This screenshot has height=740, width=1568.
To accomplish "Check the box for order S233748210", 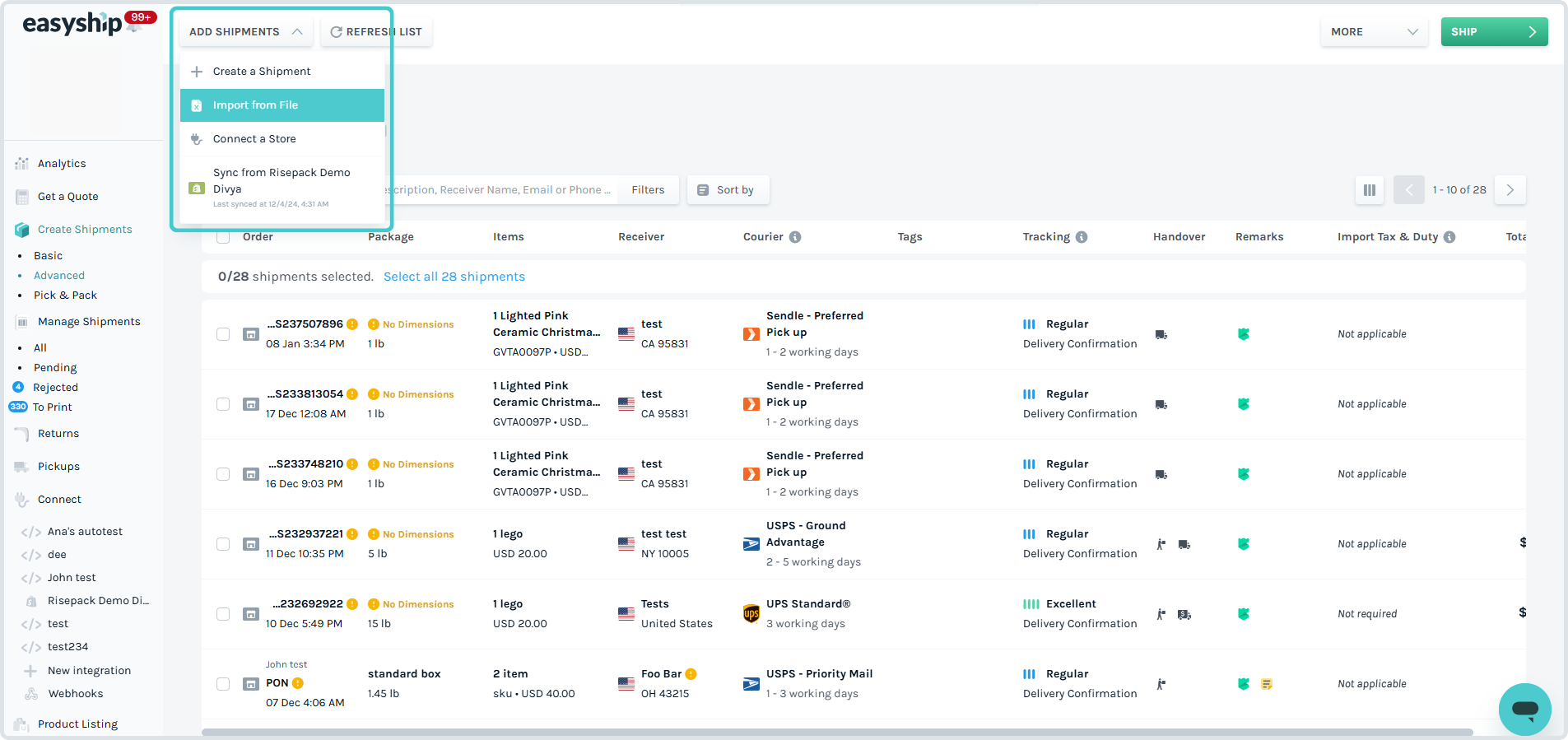I will point(223,474).
